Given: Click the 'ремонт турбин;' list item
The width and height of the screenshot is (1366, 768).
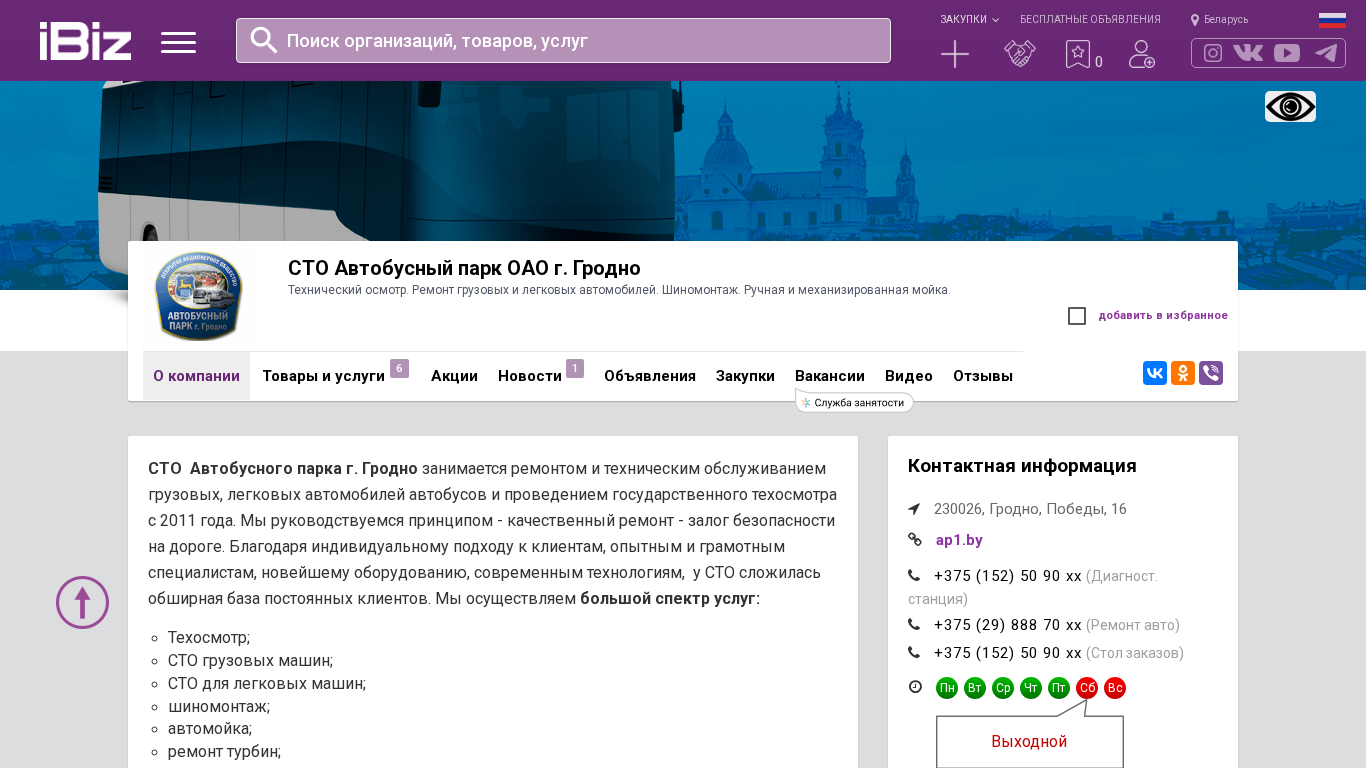Looking at the screenshot, I should pos(224,751).
